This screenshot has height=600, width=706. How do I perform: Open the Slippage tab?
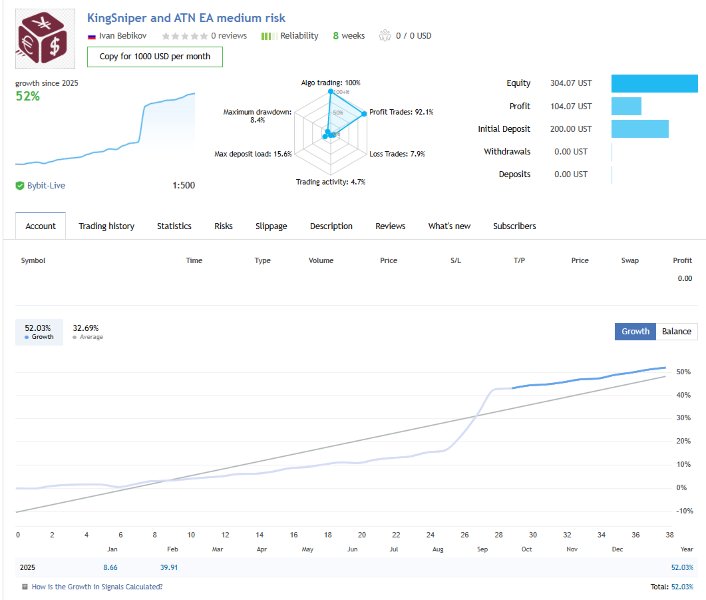[271, 226]
